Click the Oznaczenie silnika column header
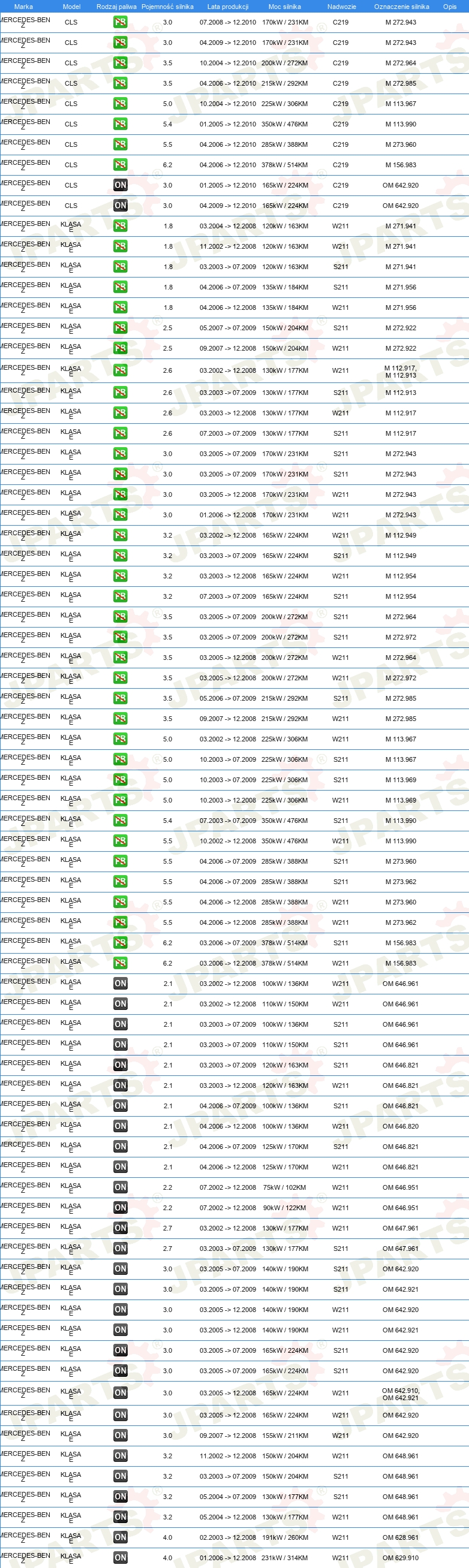This screenshot has width=469, height=1568. pos(401,7)
